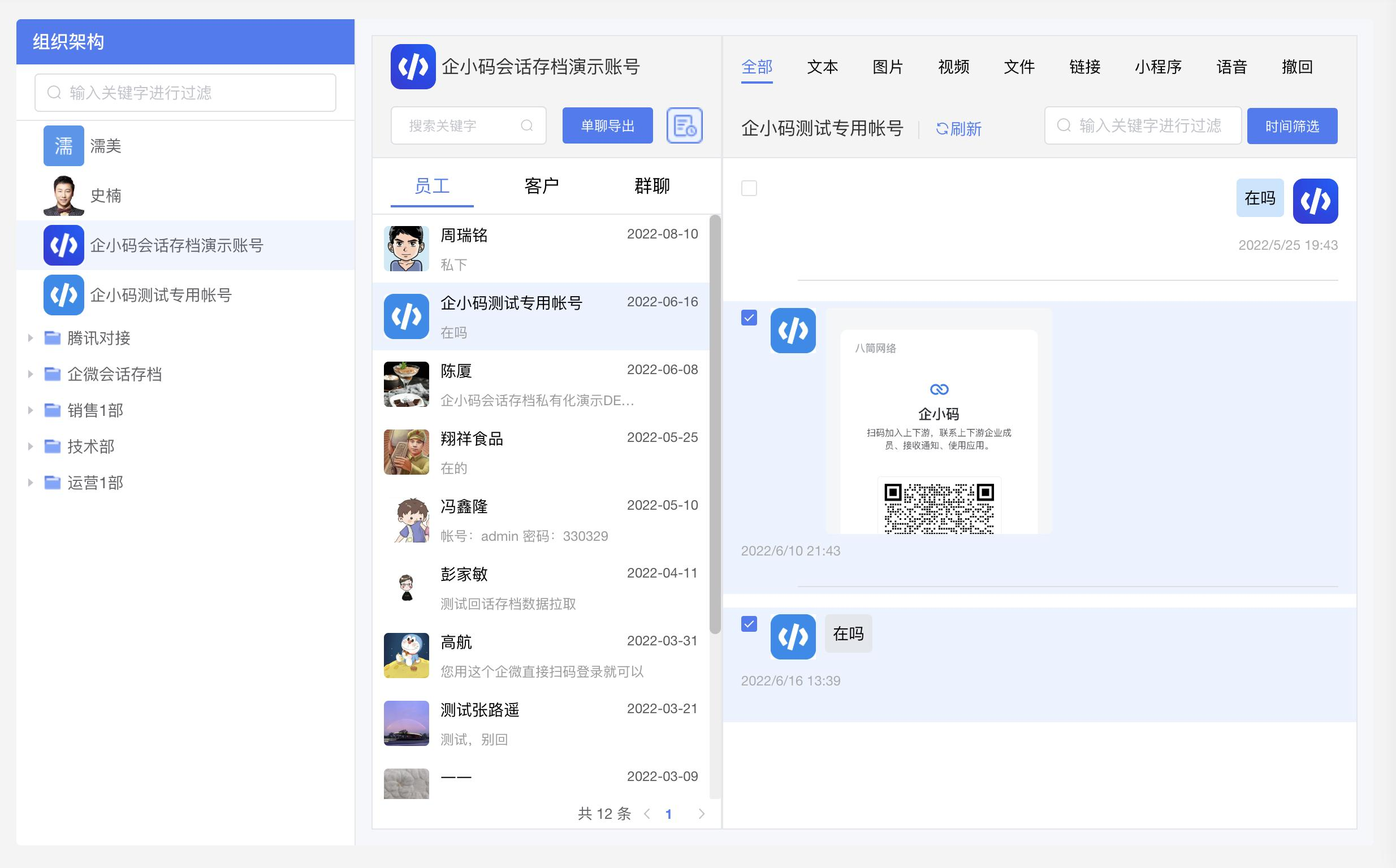Uncheck the 2022/6/16 在吗 message checkbox
Viewport: 1396px width, 868px height.
[749, 624]
